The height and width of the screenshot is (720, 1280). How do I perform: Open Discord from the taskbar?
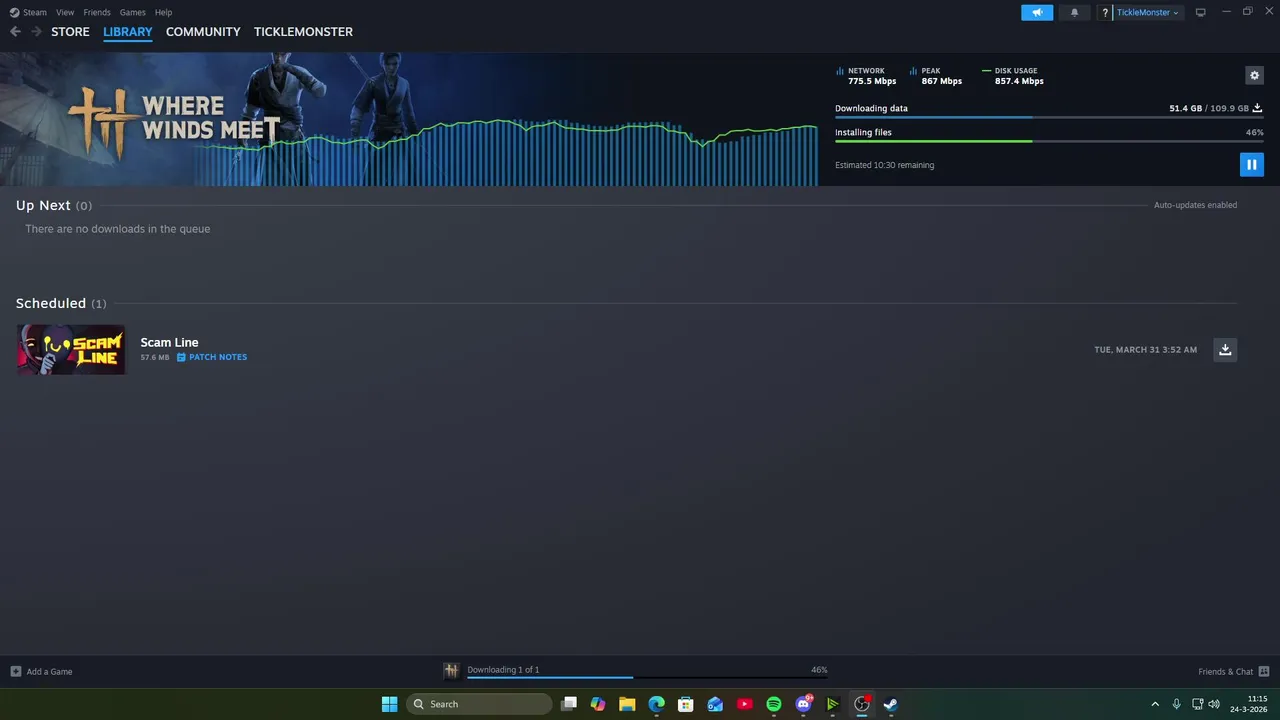[803, 704]
